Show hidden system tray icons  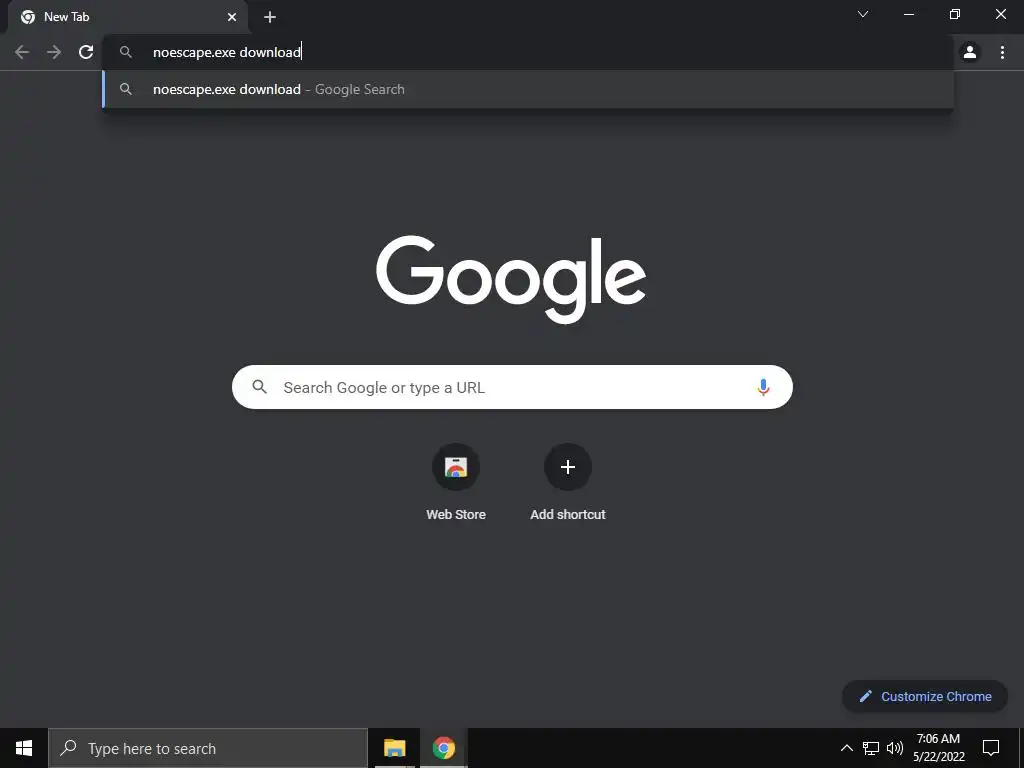[846, 748]
